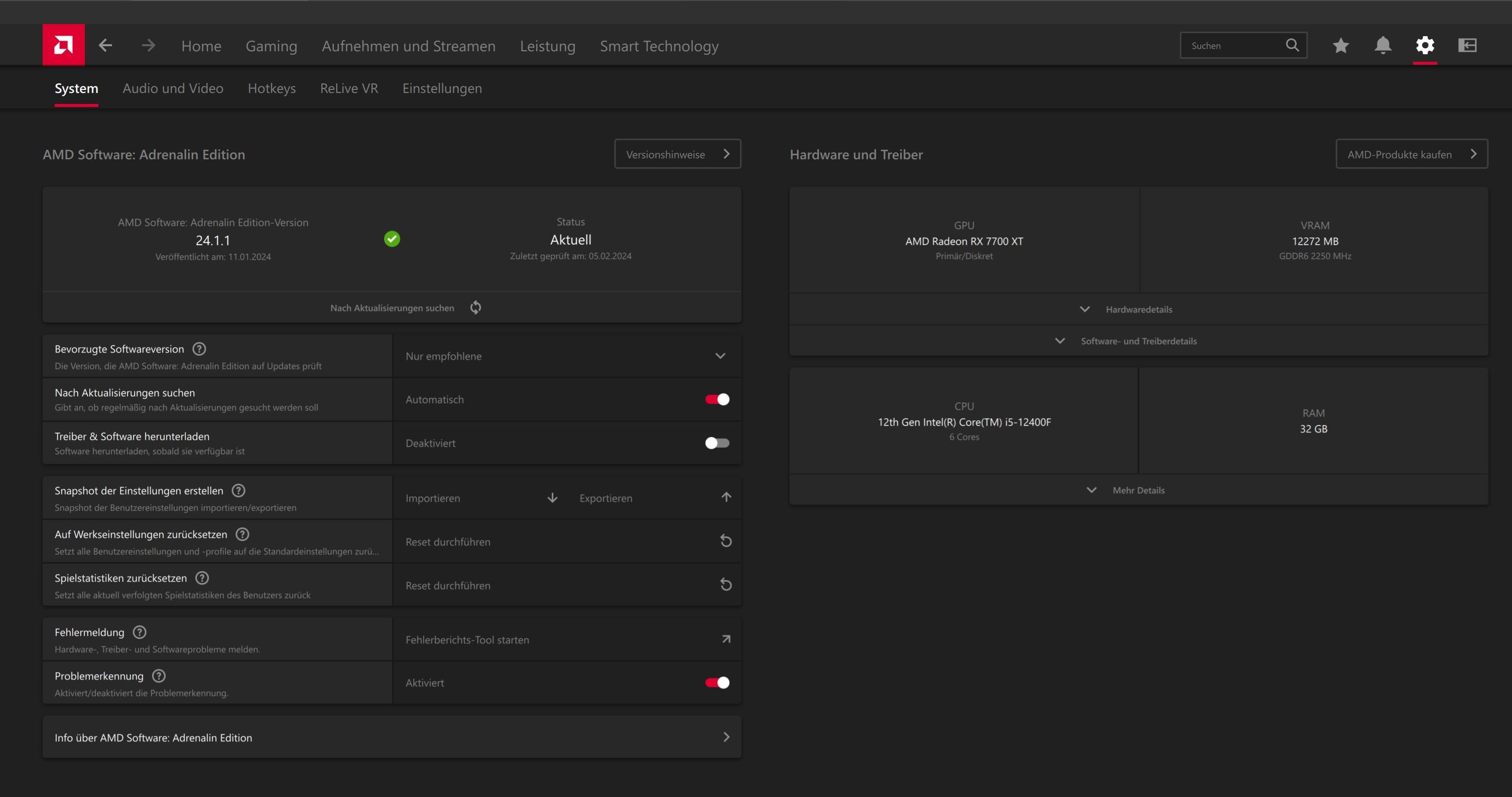Open favorites star icon

(x=1341, y=45)
